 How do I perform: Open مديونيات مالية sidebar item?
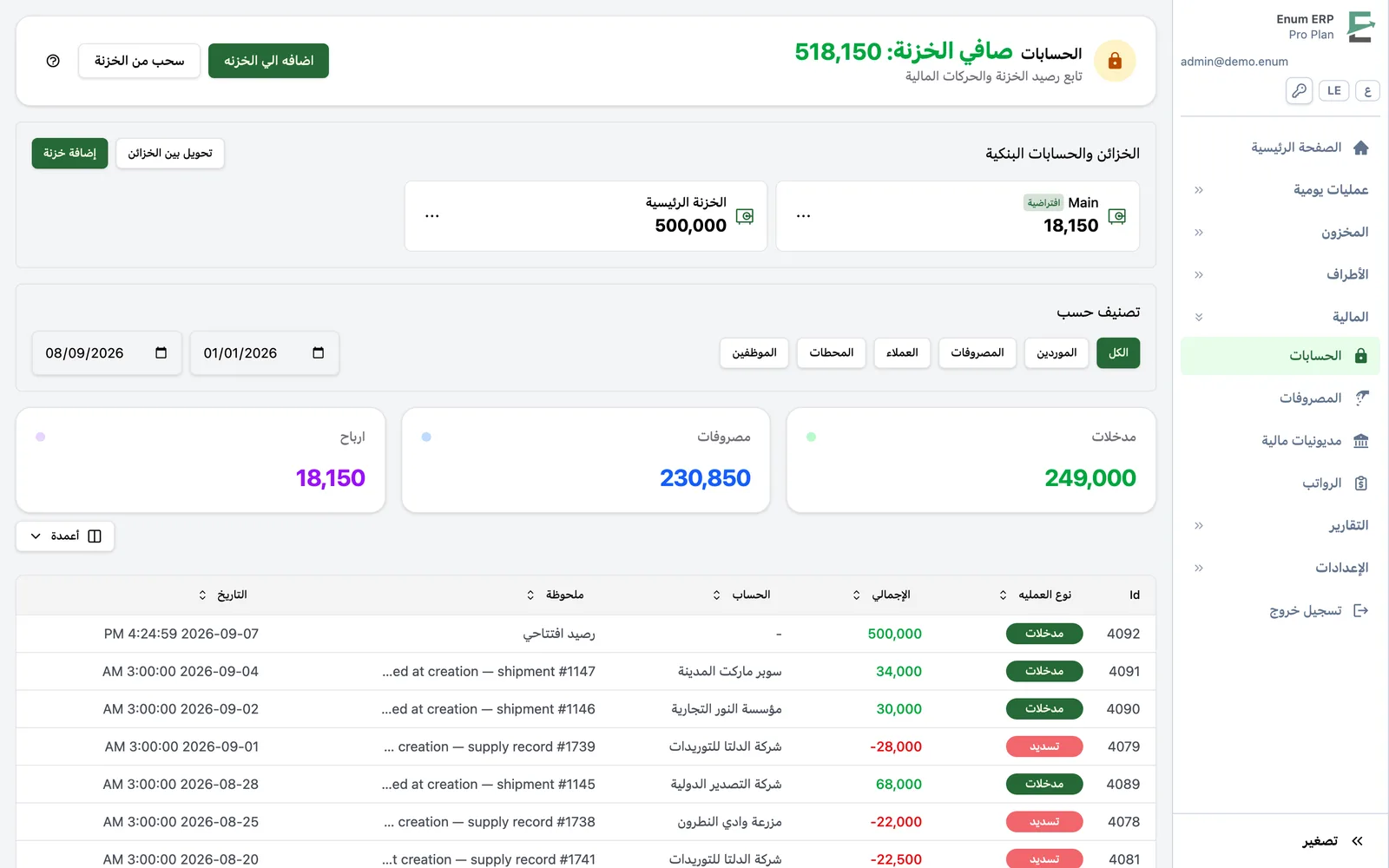(x=1280, y=441)
